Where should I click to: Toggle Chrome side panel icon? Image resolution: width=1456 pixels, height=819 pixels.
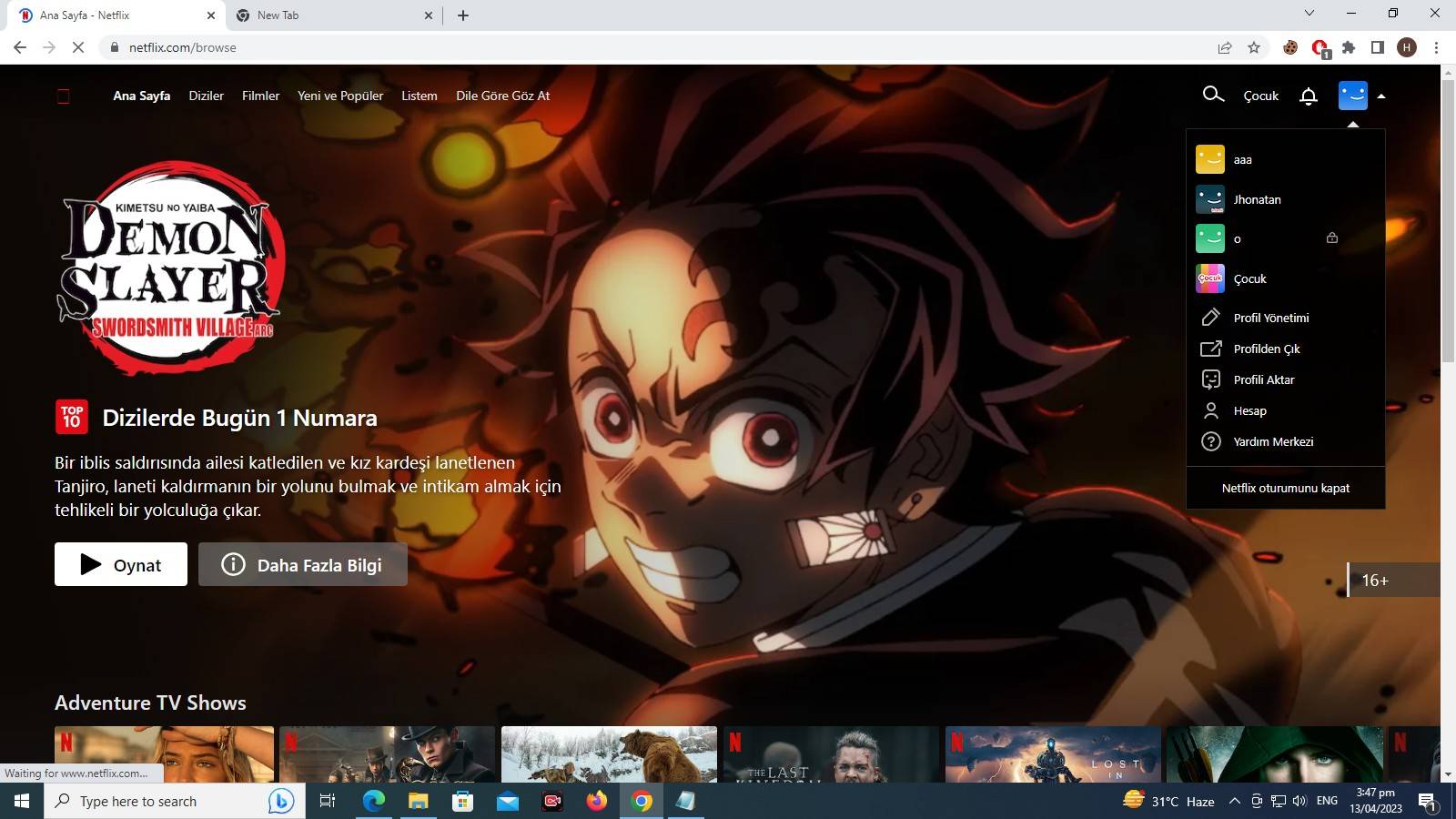[x=1378, y=47]
